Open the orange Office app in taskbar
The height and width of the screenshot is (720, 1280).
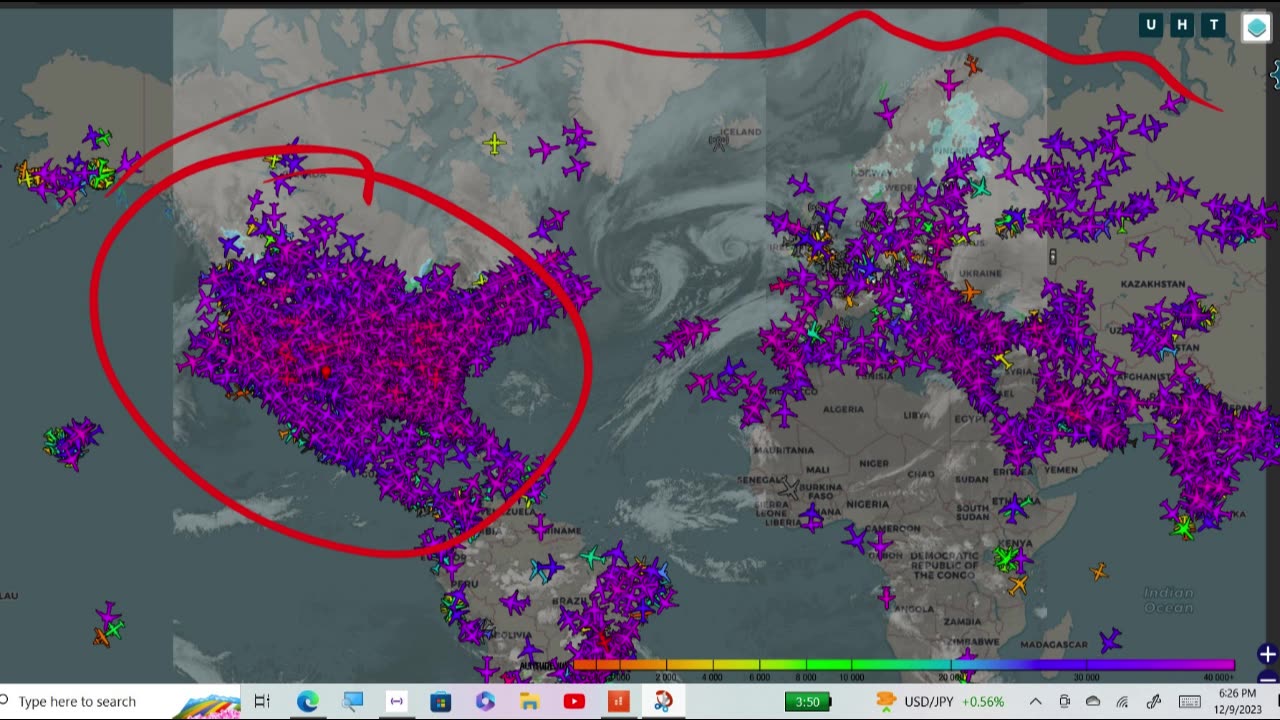pyautogui.click(x=619, y=701)
